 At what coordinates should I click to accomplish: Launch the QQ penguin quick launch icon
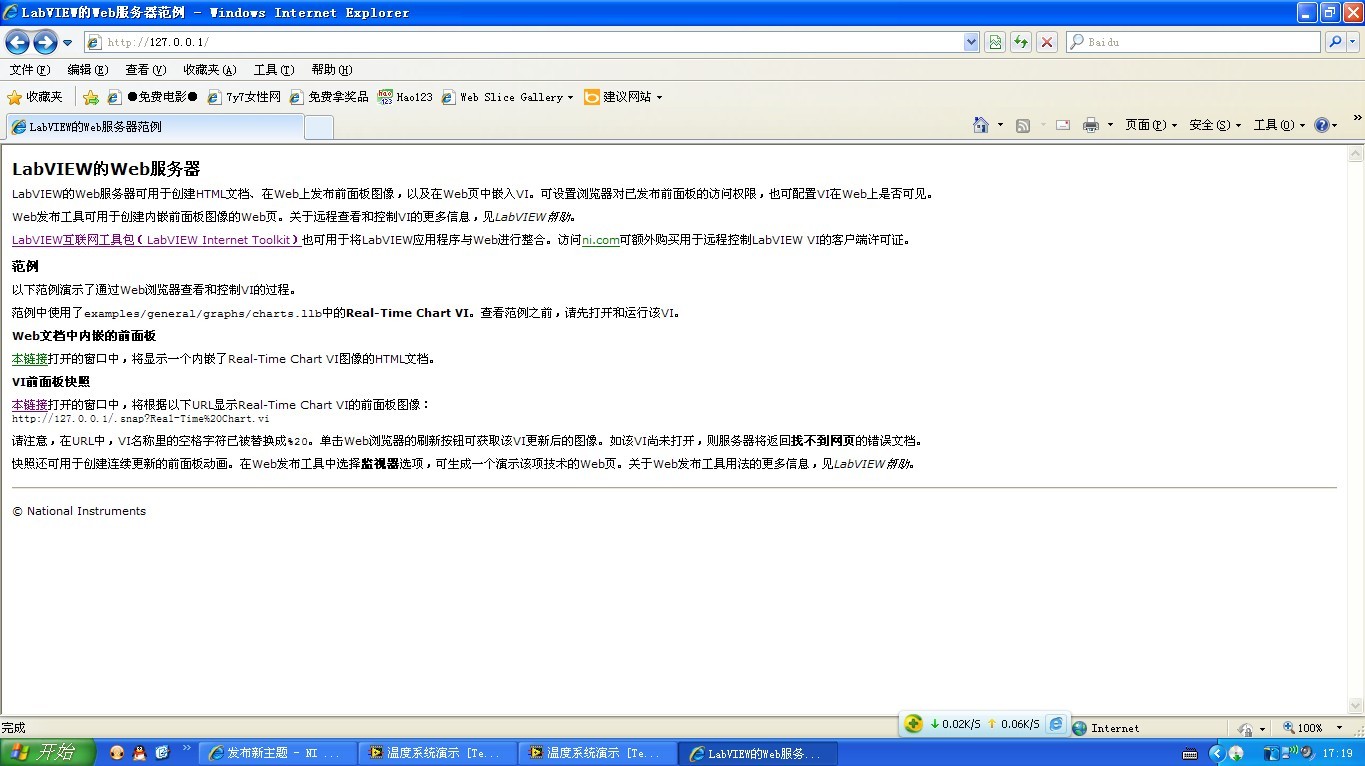coord(140,753)
